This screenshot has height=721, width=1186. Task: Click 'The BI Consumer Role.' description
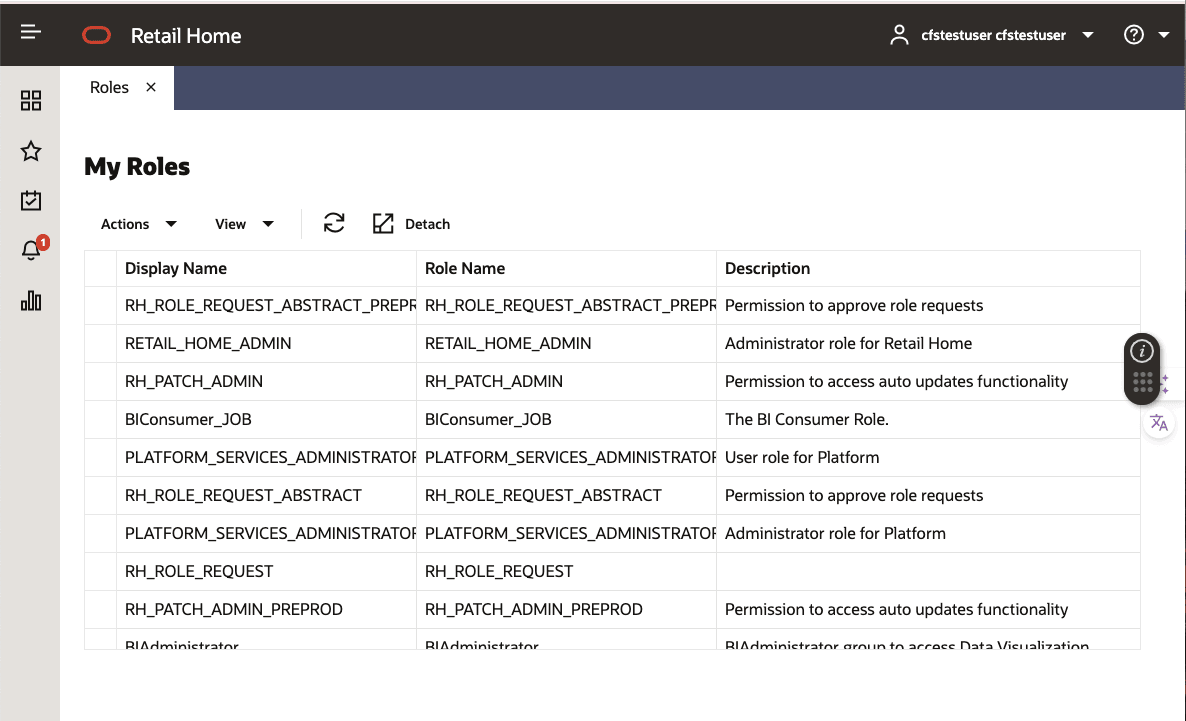tap(806, 419)
